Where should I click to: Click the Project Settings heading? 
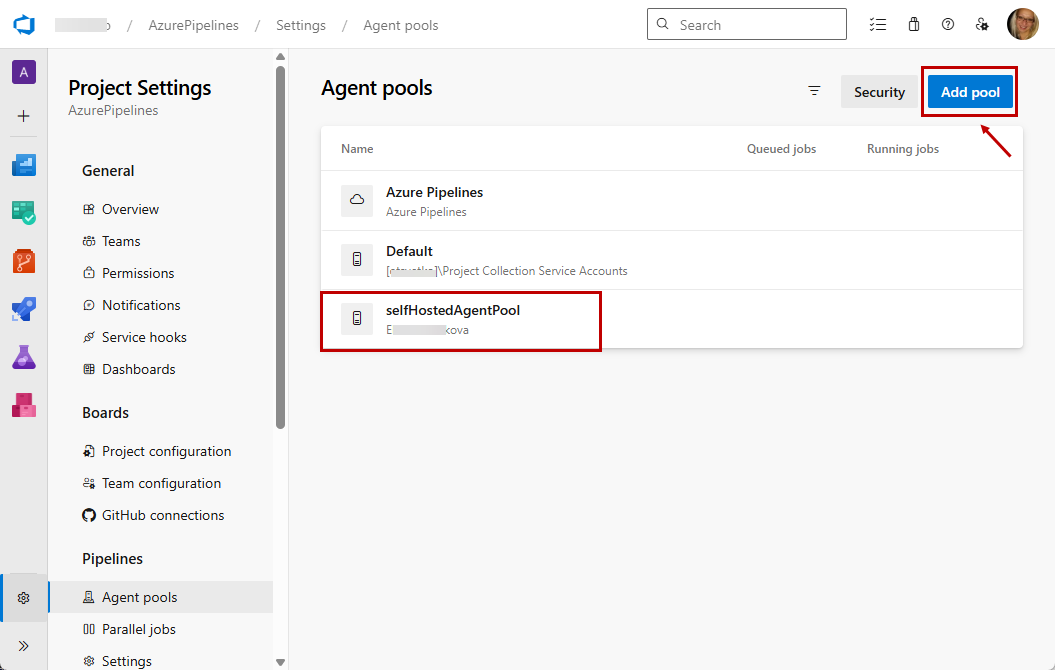(x=140, y=88)
